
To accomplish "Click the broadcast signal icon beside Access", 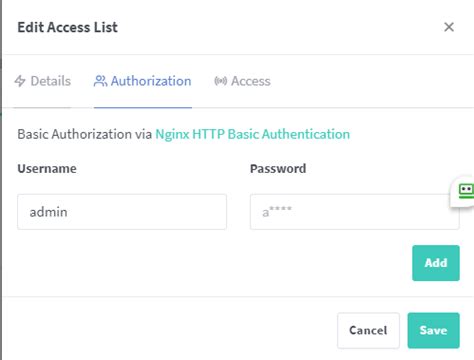I will tap(220, 81).
